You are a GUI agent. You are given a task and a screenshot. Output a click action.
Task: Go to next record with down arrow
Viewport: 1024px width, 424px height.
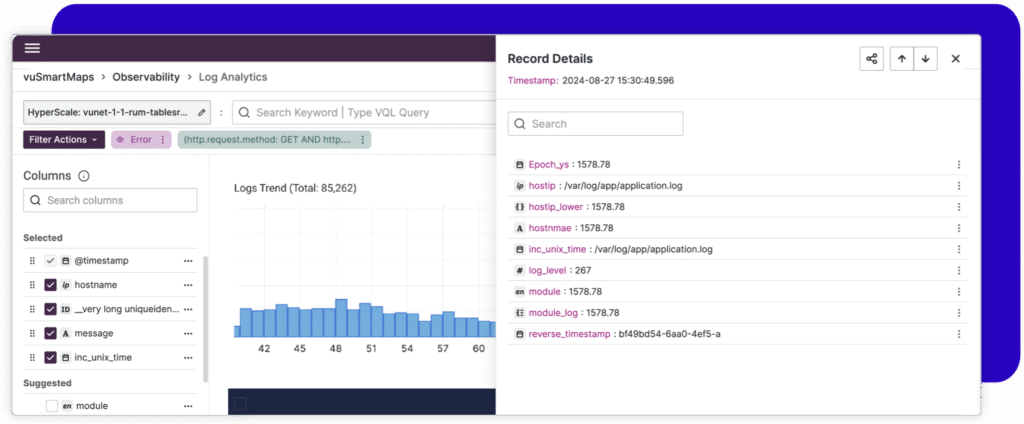click(x=925, y=59)
